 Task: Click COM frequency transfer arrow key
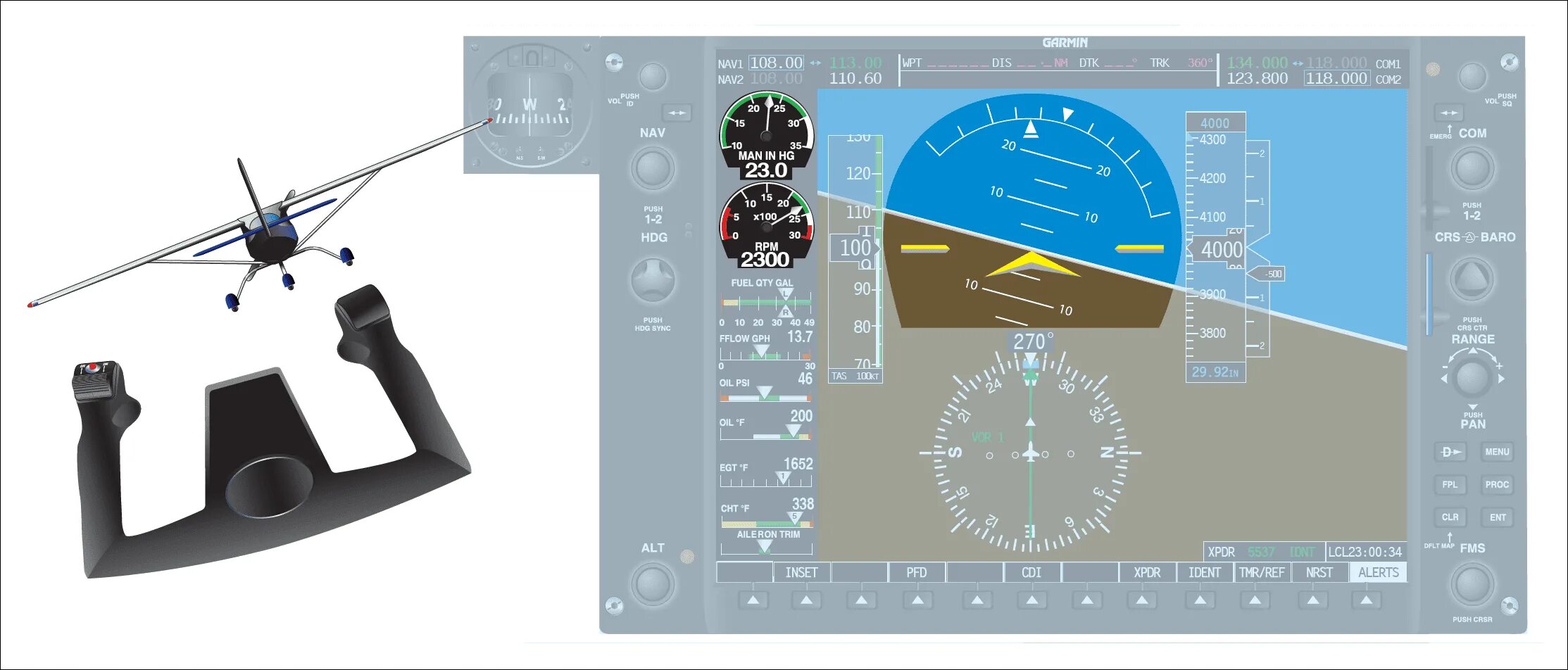(x=1449, y=113)
